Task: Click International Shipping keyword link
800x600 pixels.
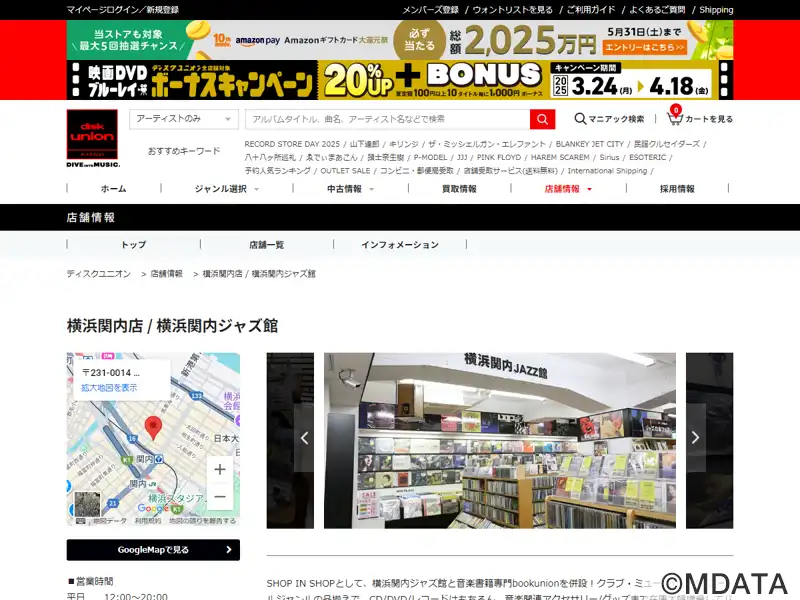Action: (607, 170)
